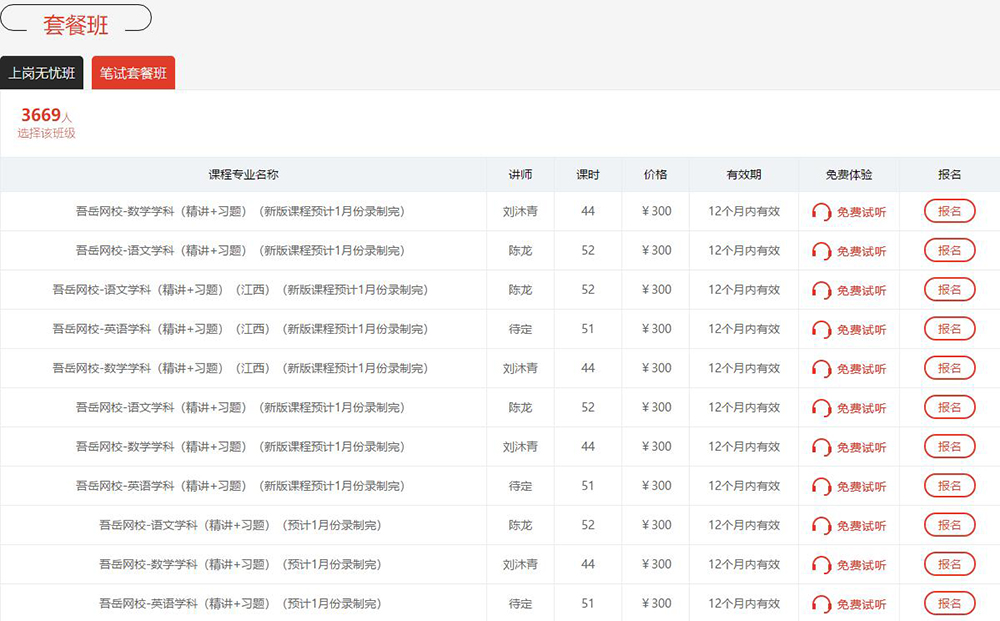Click 报名 for 语文学科 (江西) course

pyautogui.click(x=949, y=289)
